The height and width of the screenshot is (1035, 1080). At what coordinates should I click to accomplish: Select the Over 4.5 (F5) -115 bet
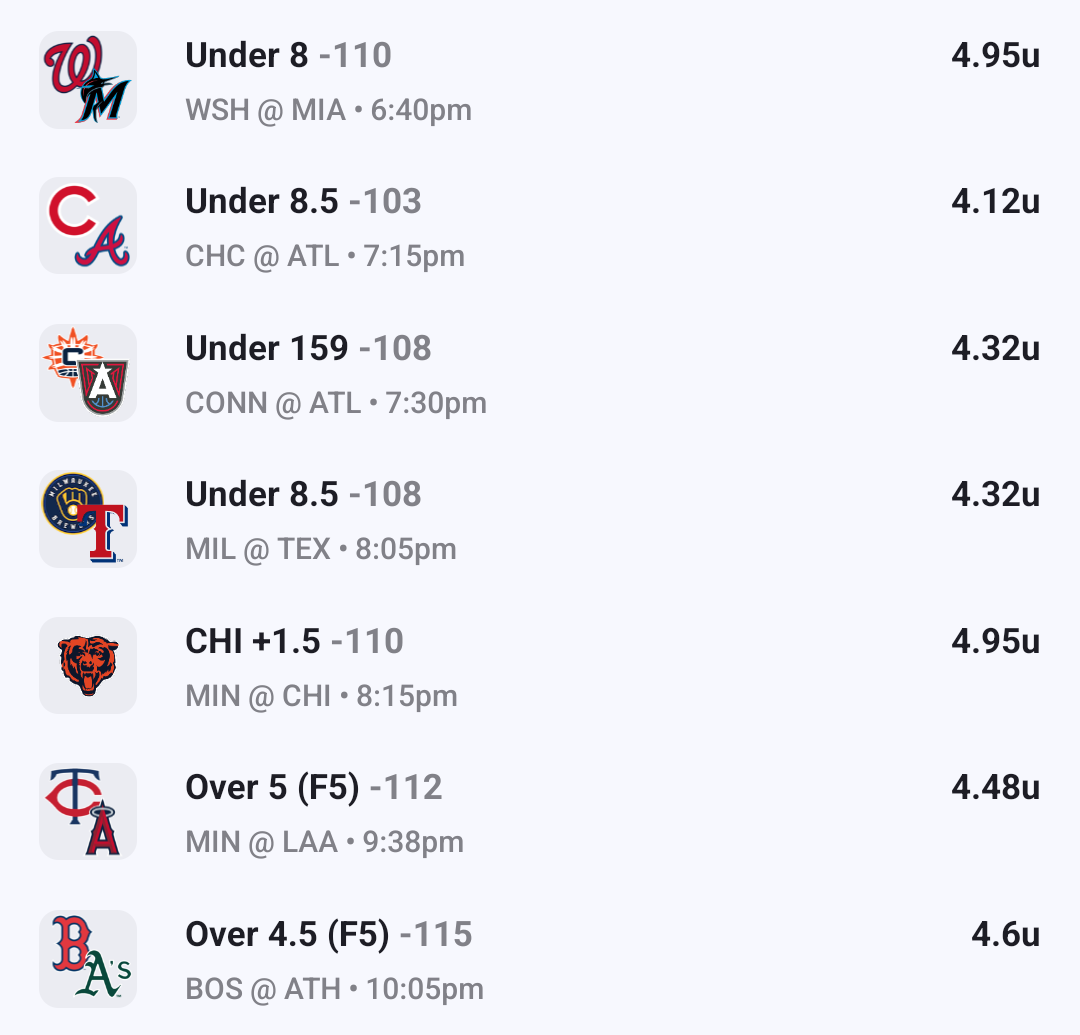[x=328, y=934]
